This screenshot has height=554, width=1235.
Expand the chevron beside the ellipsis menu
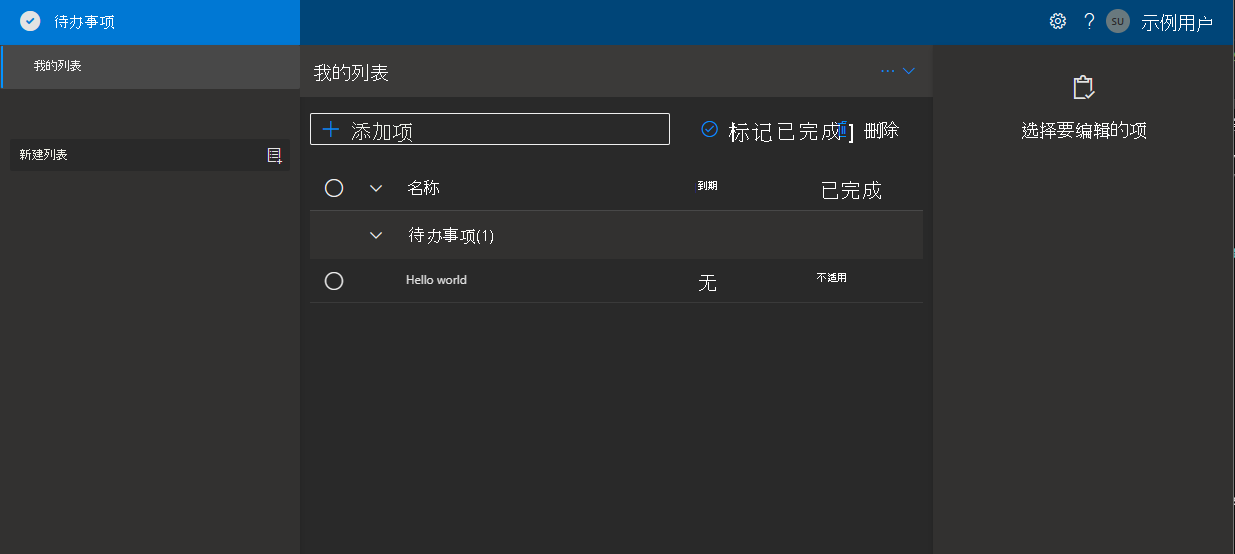point(909,71)
